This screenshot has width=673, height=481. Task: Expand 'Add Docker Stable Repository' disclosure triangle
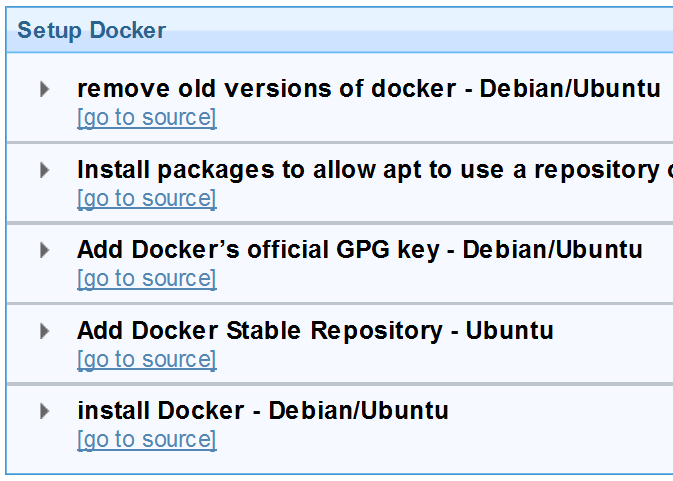pyautogui.click(x=44, y=331)
